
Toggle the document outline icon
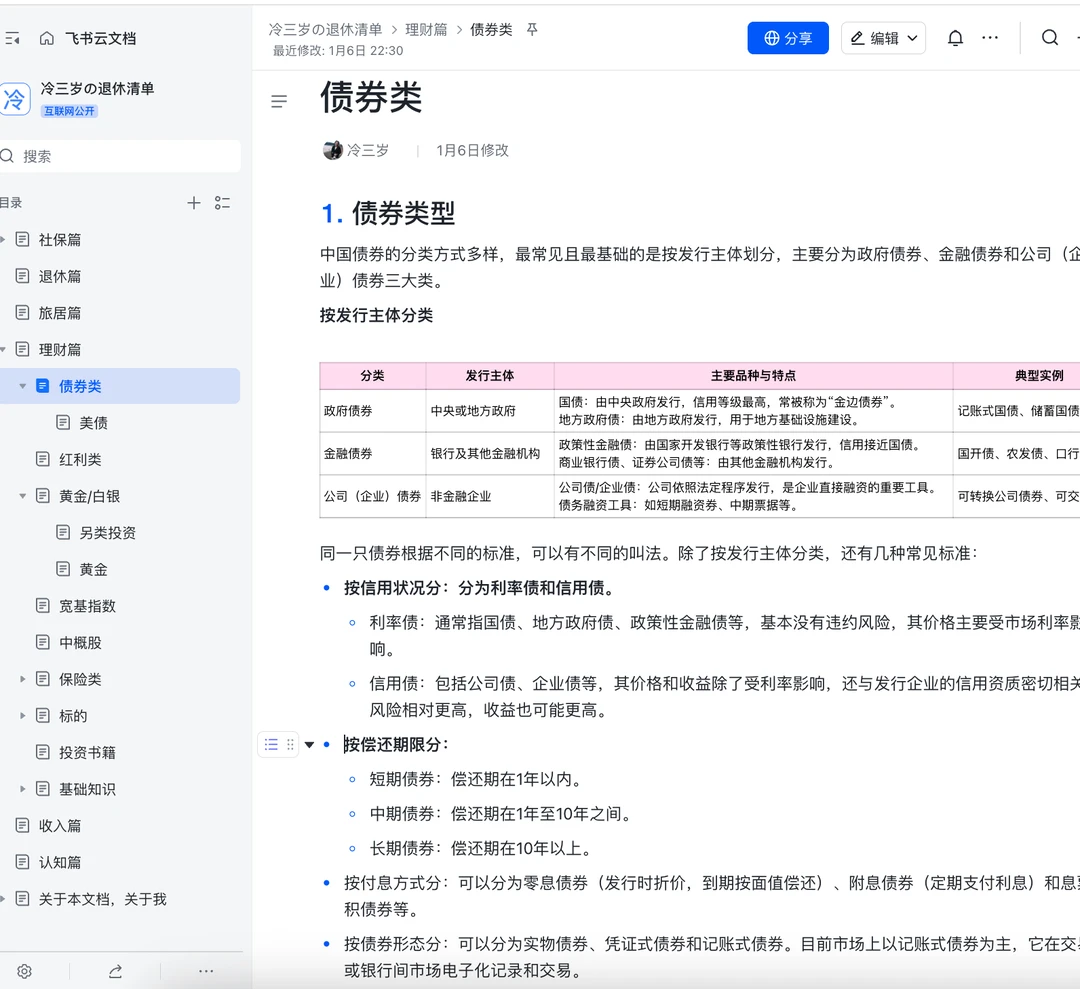pos(279,101)
